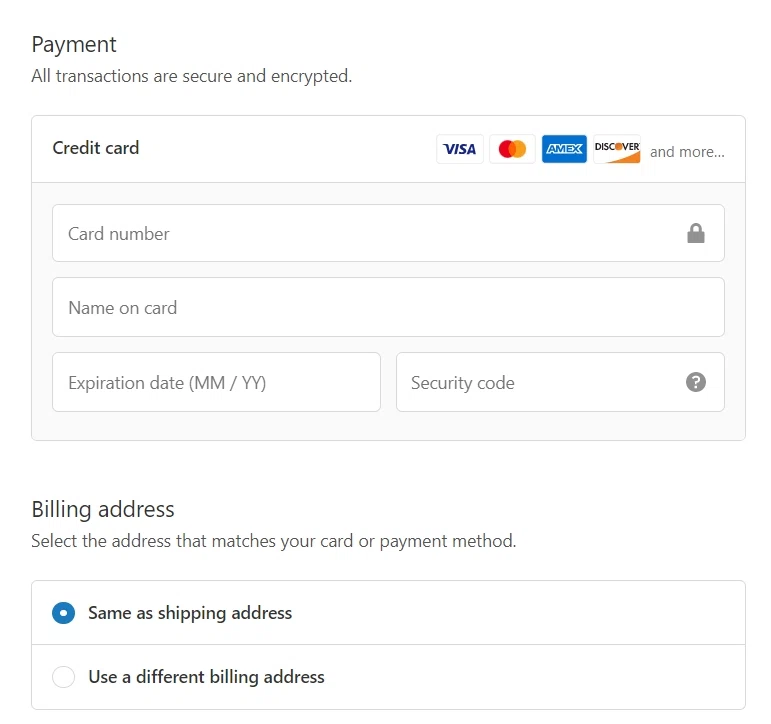Click the "All transactions are secure" notice text
This screenshot has height=724, width=771.
pos(191,76)
